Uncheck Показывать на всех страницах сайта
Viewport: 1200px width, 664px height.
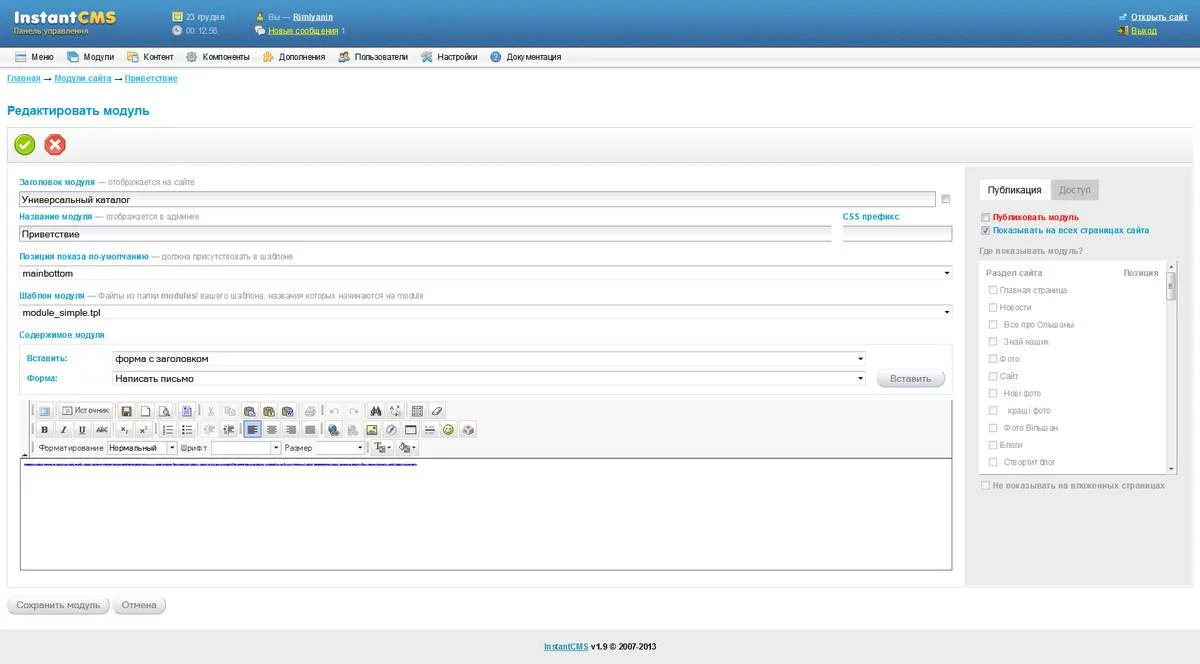tap(985, 229)
